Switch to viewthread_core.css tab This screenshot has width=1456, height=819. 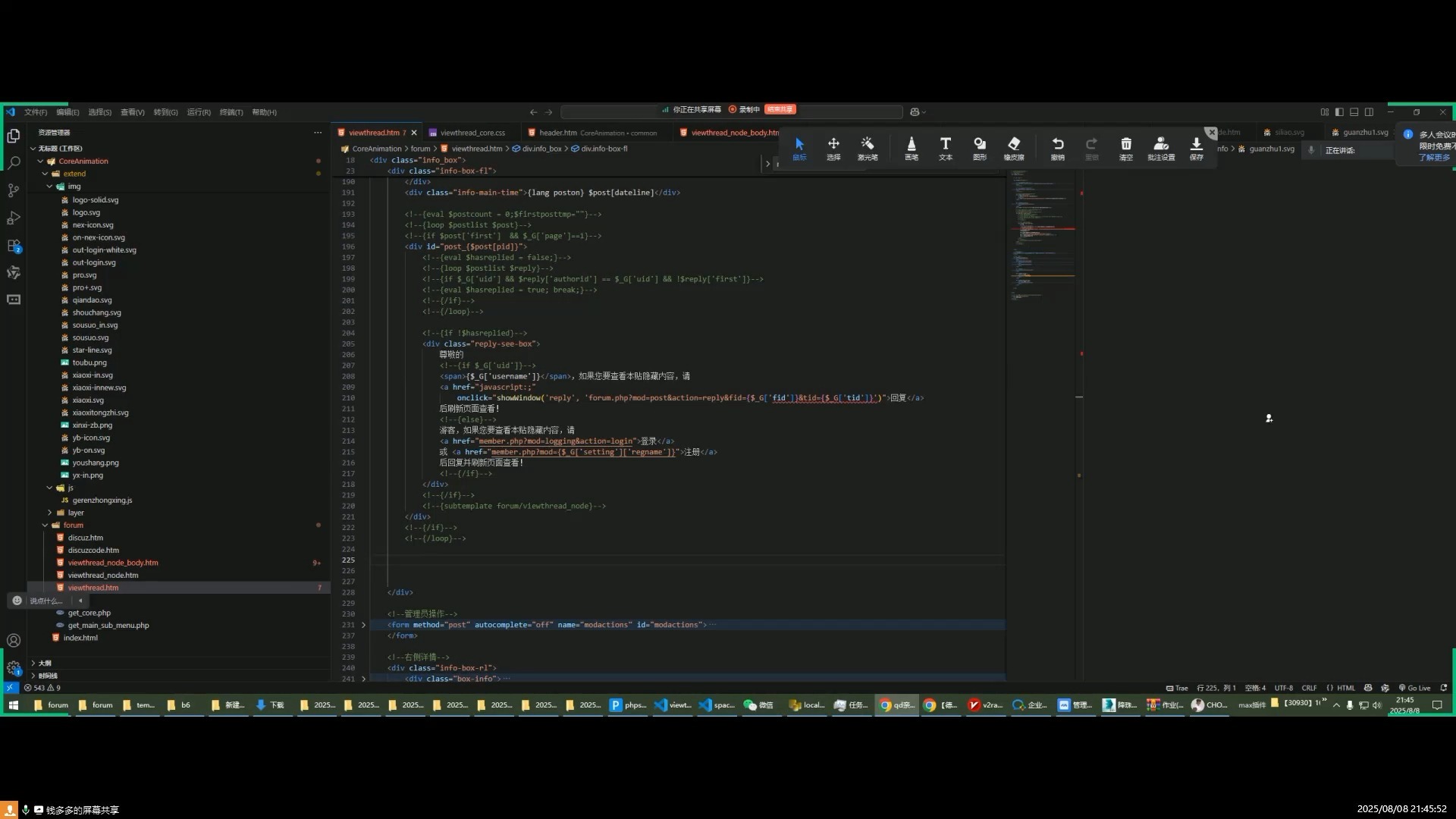point(472,133)
